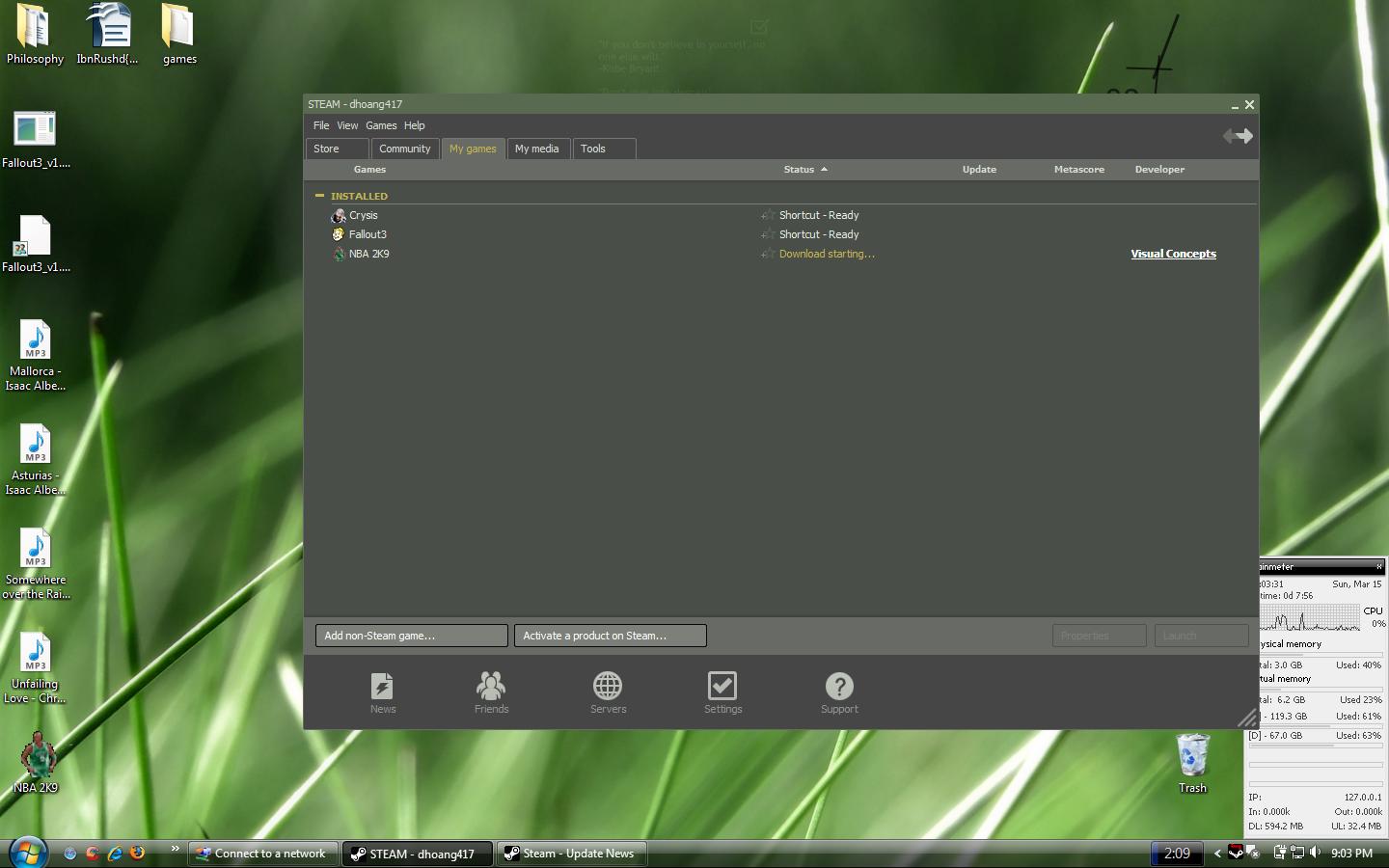This screenshot has width=1389, height=868.
Task: Sort by the Metascore column header
Action: 1078,170
